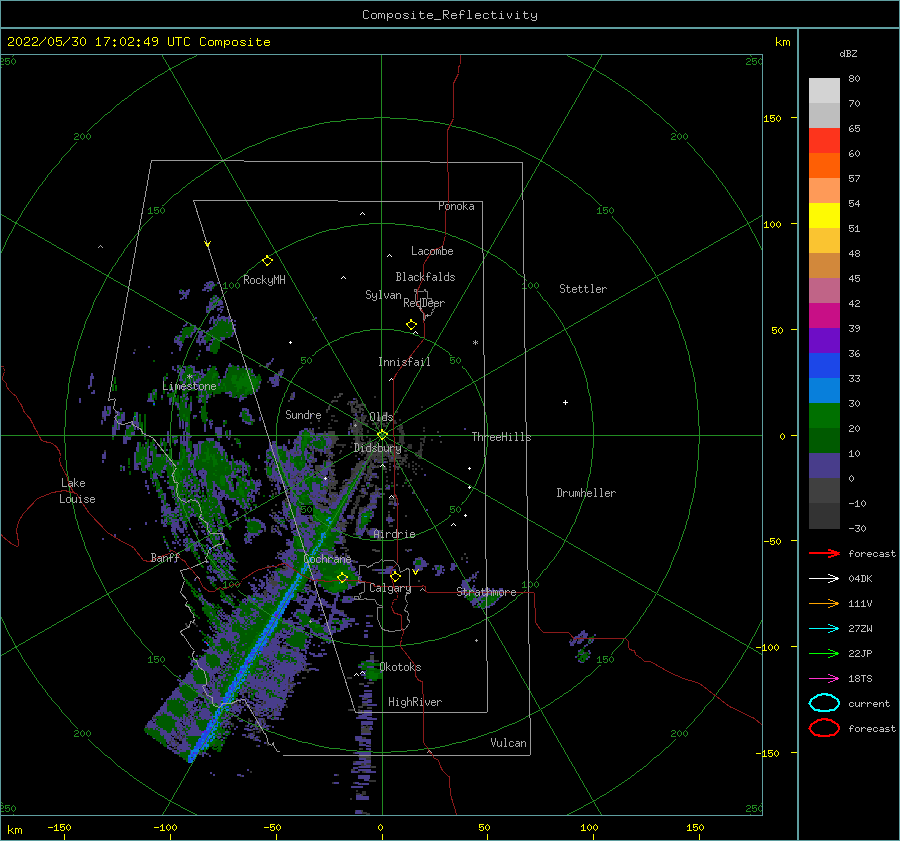Click the Lake Louise label
The height and width of the screenshot is (841, 900).
[77, 491]
